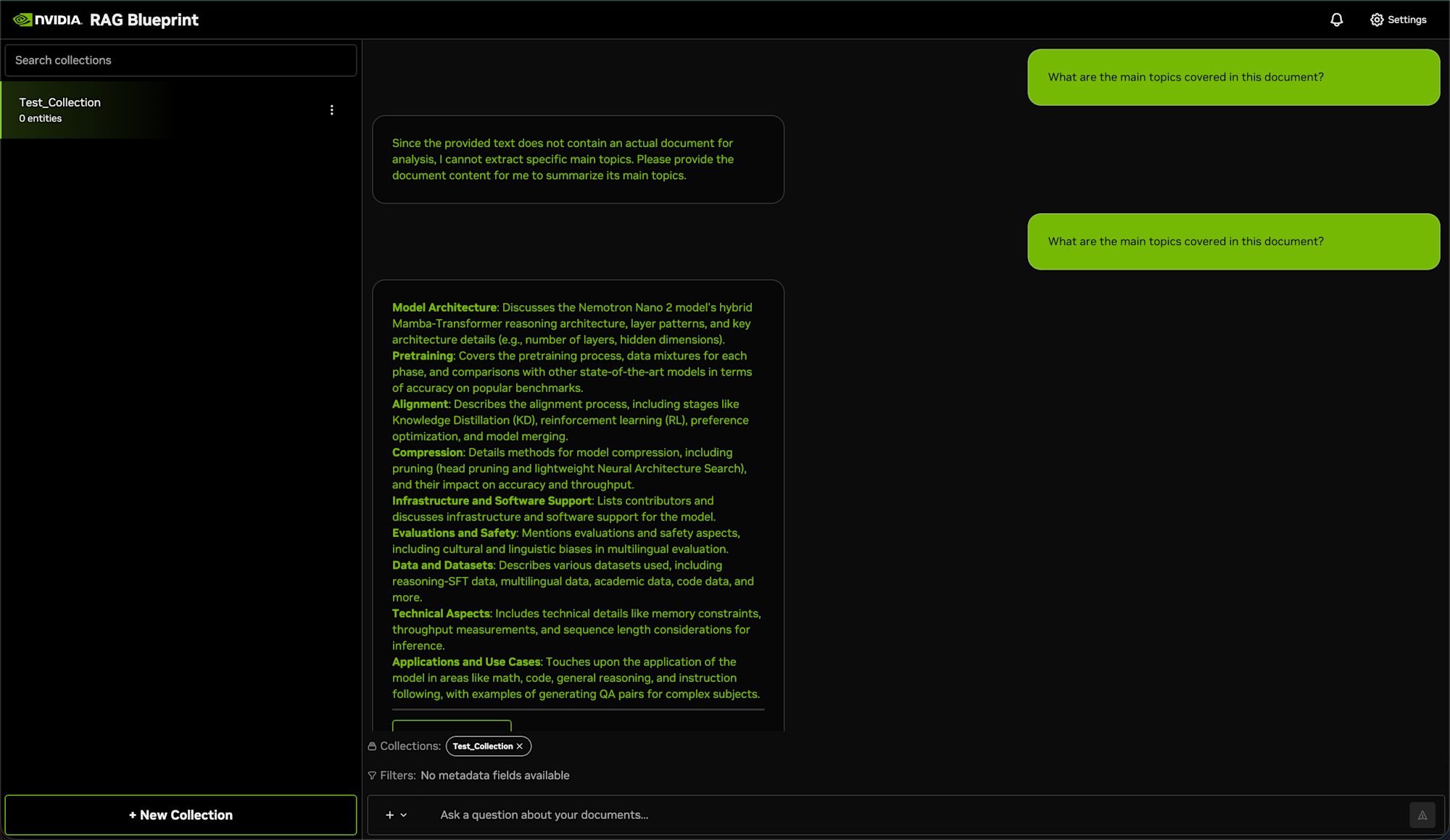Viewport: 1450px width, 840px height.
Task: Remove the Test_Collection filter chip
Action: coord(520,746)
